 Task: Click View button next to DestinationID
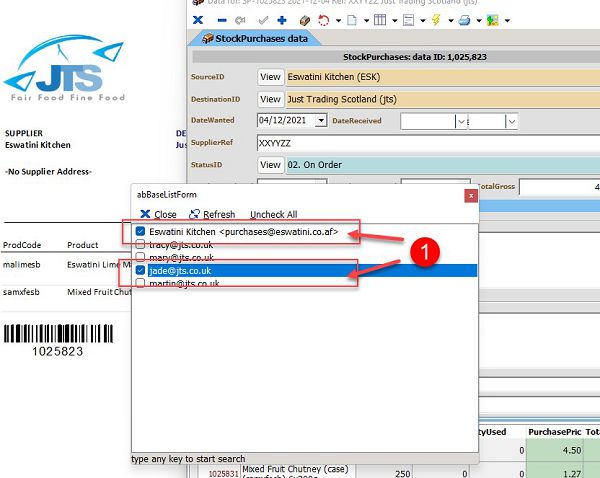pos(271,99)
